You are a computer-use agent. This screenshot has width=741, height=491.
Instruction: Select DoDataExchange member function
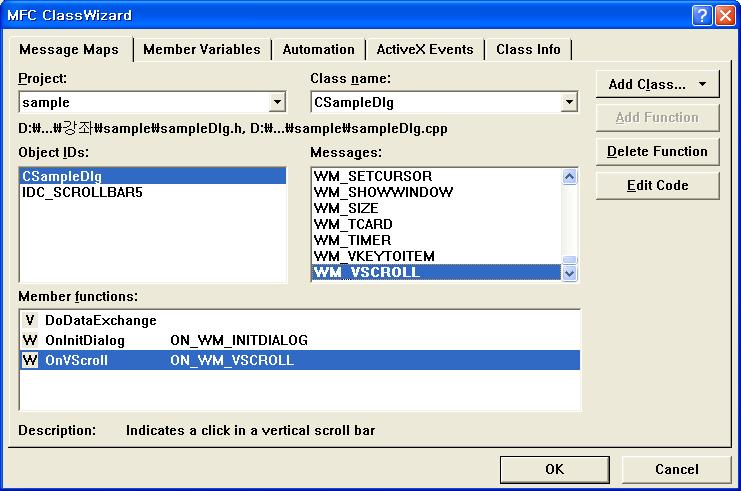tap(300, 320)
